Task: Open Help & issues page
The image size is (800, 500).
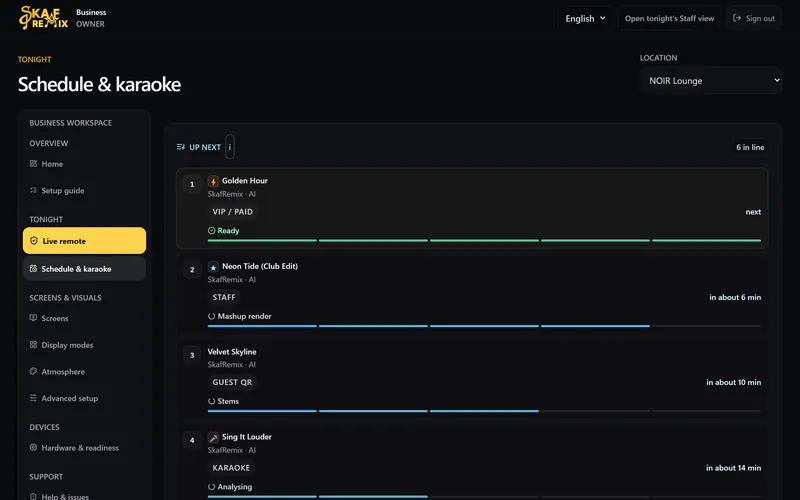Action: 84,496
